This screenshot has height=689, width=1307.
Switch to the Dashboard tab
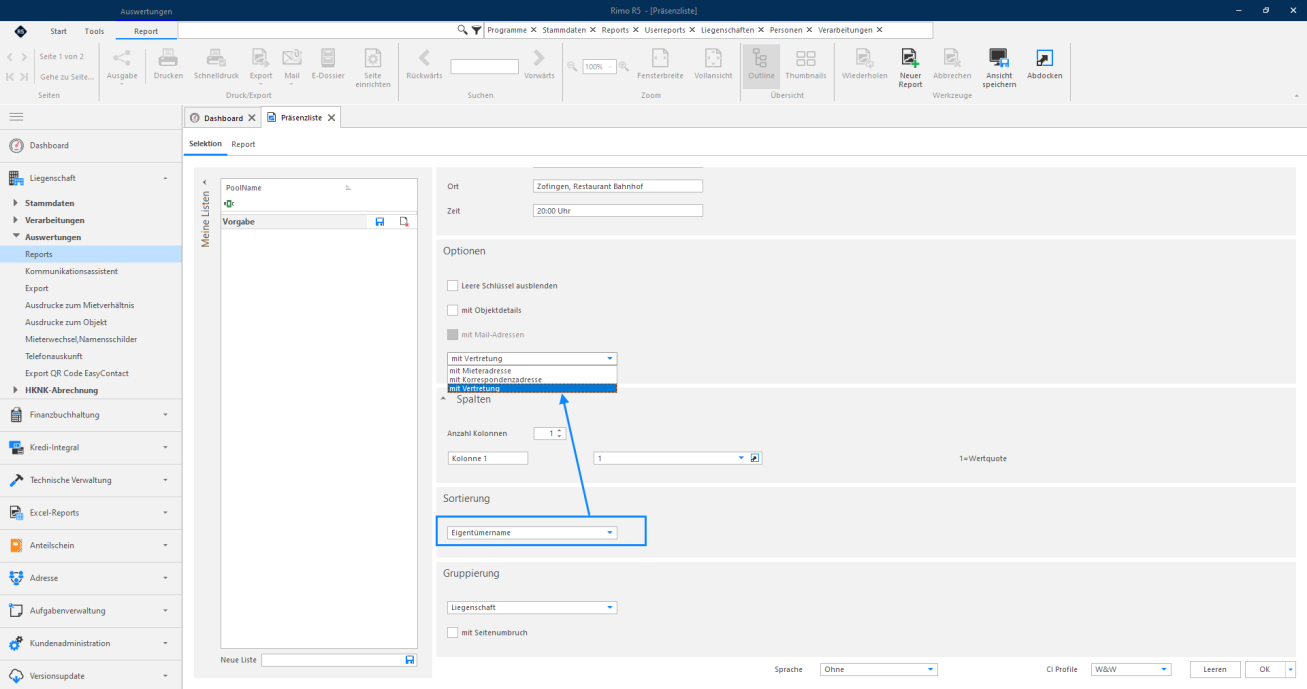223,118
